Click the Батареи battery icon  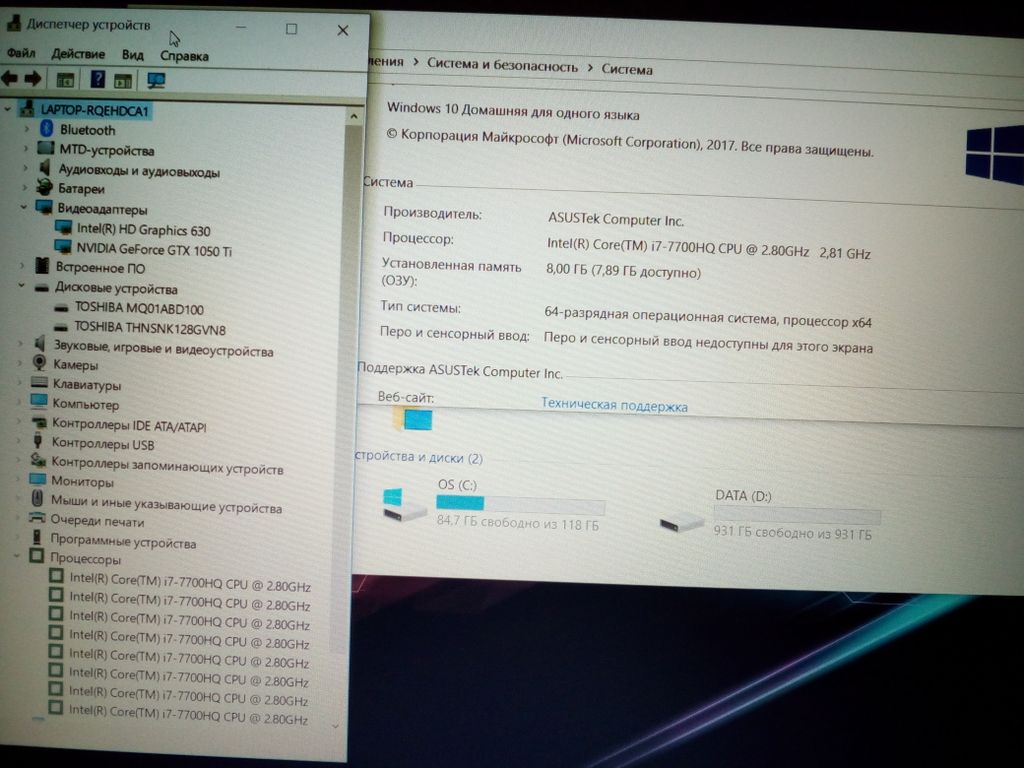pyautogui.click(x=44, y=187)
